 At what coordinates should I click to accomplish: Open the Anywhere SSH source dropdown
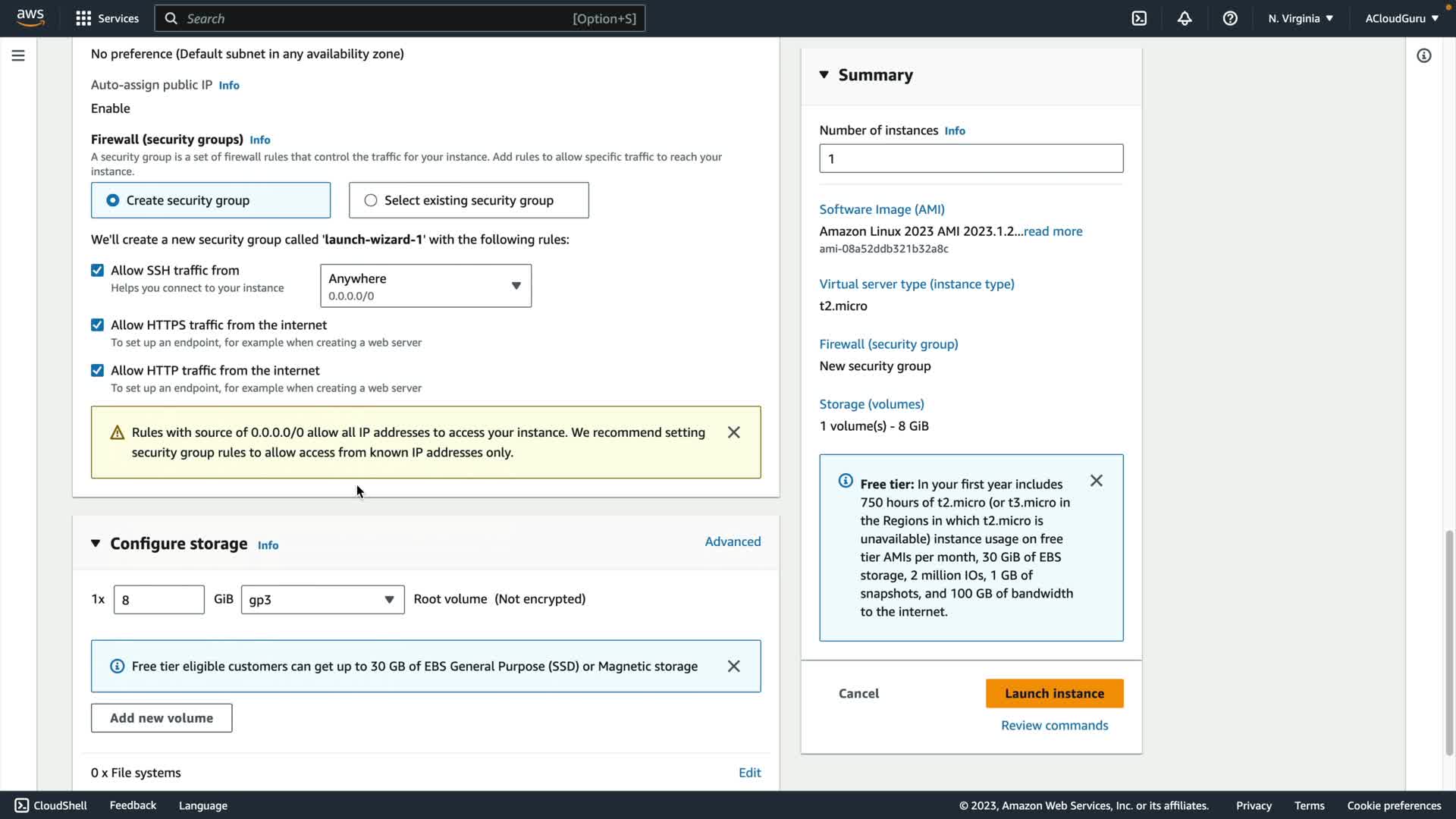tap(425, 286)
